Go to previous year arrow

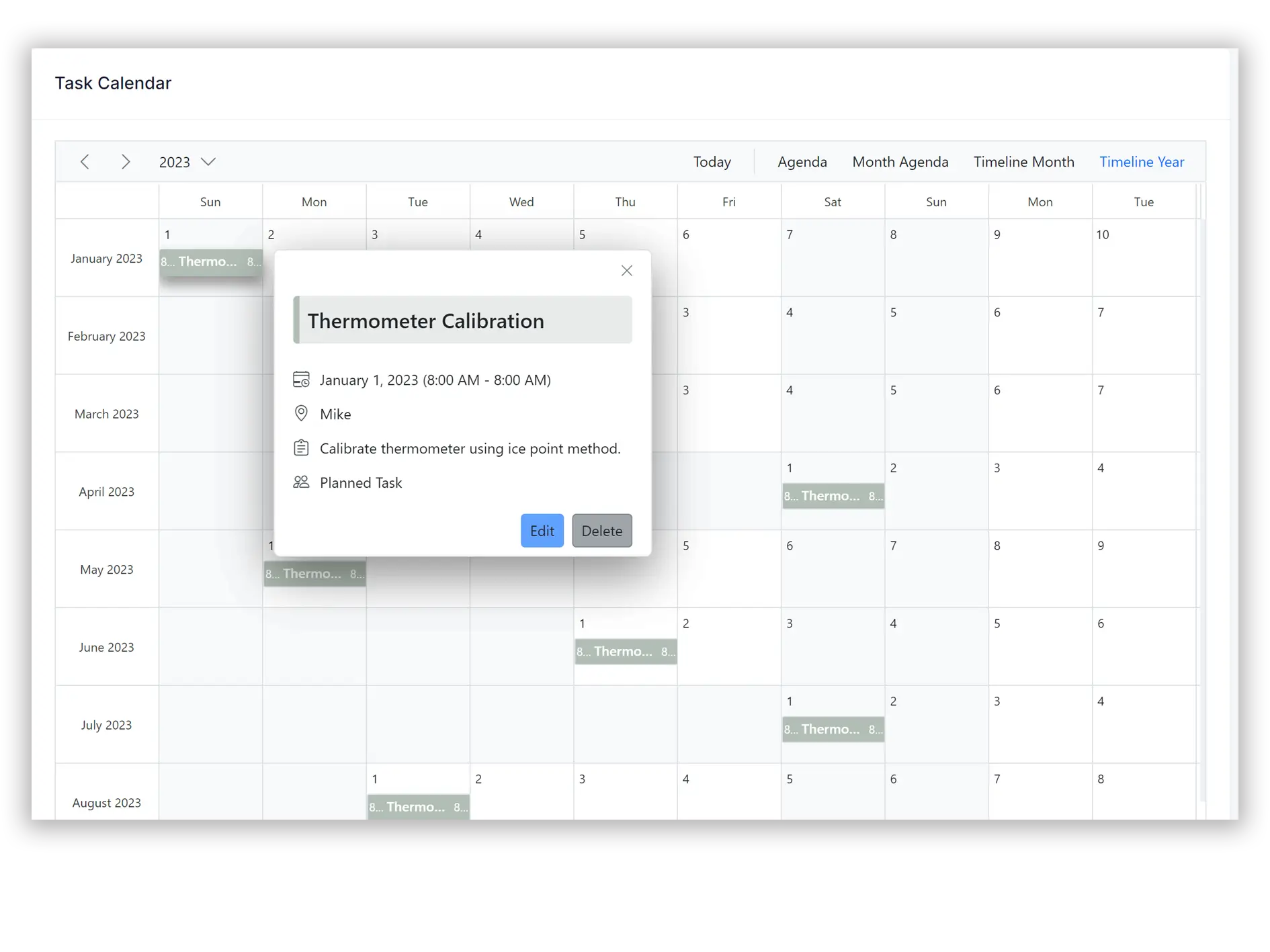[85, 162]
